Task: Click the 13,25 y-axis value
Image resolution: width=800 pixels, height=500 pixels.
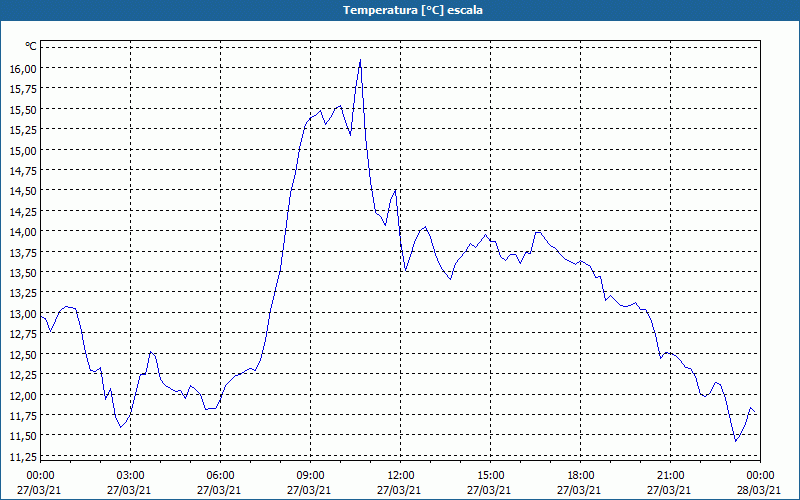Action: (x=23, y=293)
